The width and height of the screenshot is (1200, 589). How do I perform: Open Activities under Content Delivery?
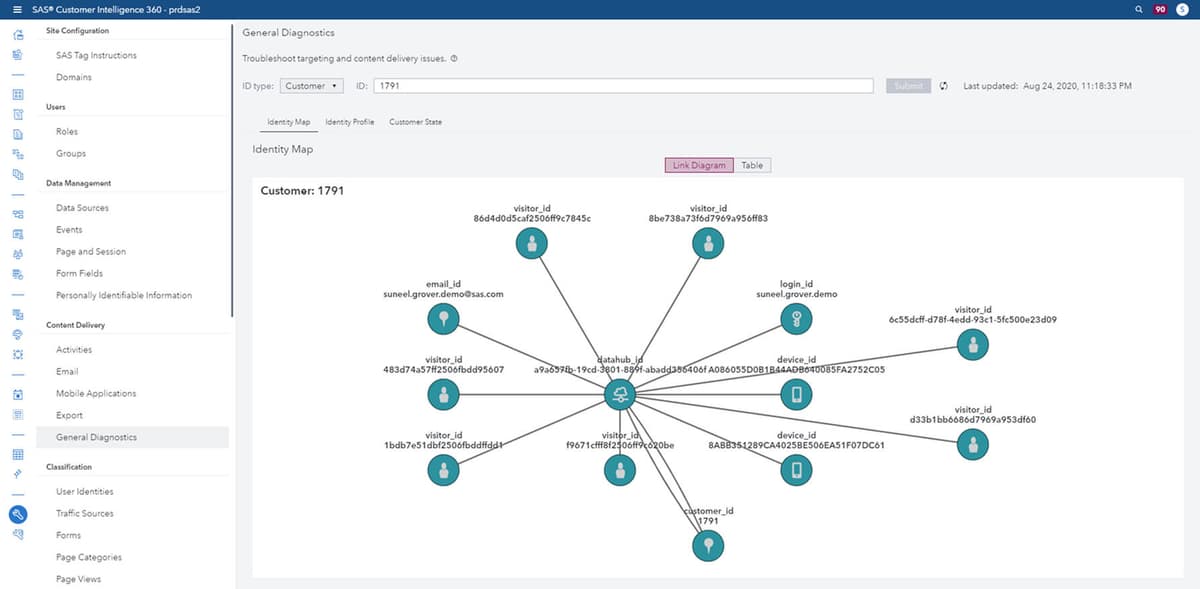click(x=74, y=350)
